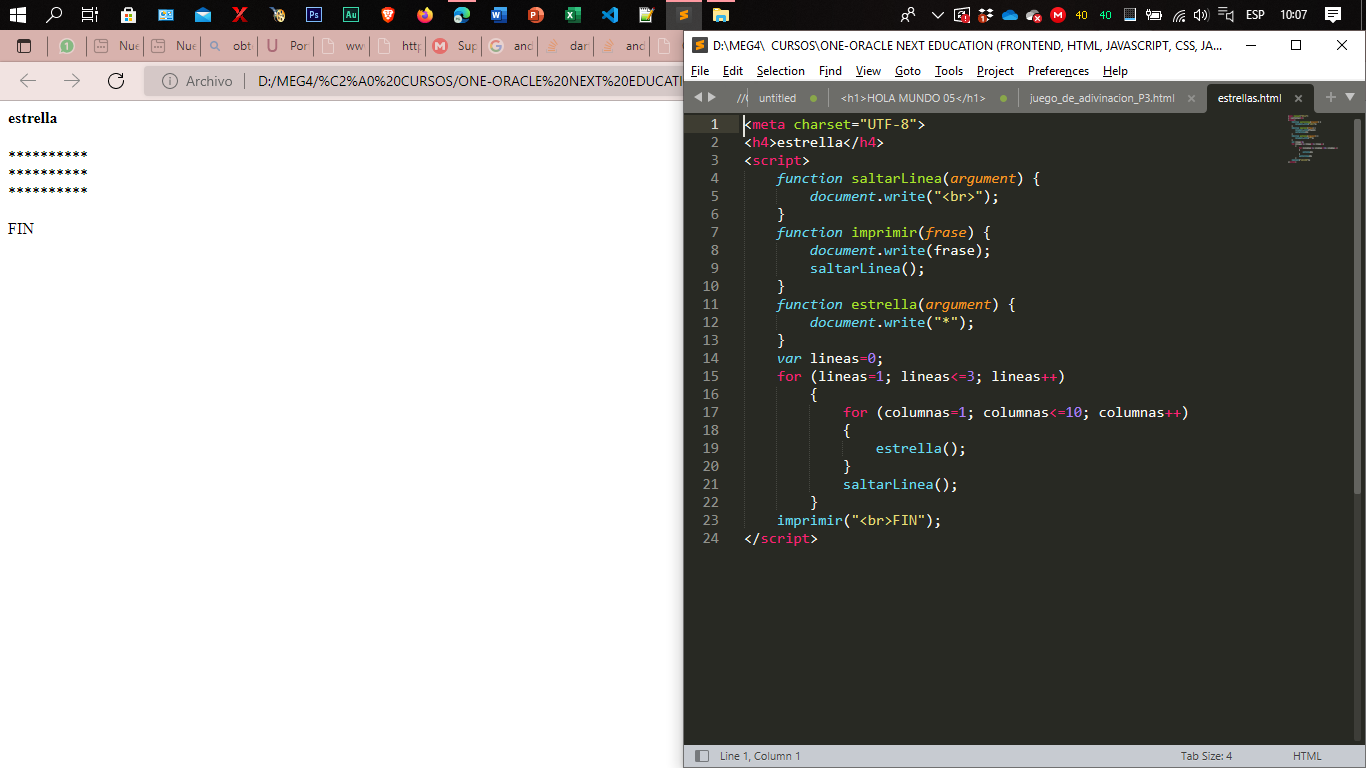This screenshot has height=768, width=1366.
Task: Switch to Microsoft Edge on the taskbar
Action: 461,15
